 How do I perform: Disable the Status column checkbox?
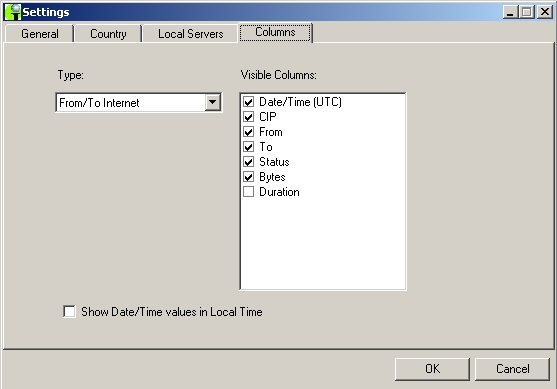pyautogui.click(x=248, y=162)
